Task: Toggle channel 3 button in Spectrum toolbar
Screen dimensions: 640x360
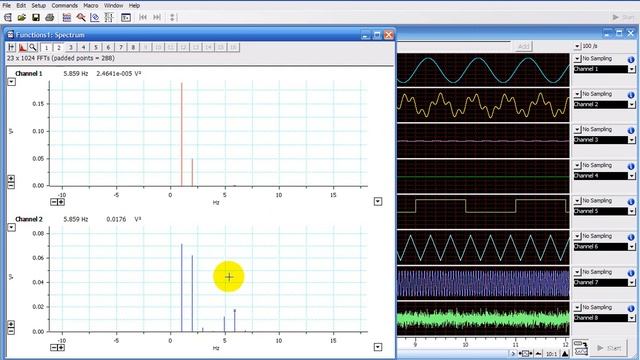Action: (x=71, y=48)
